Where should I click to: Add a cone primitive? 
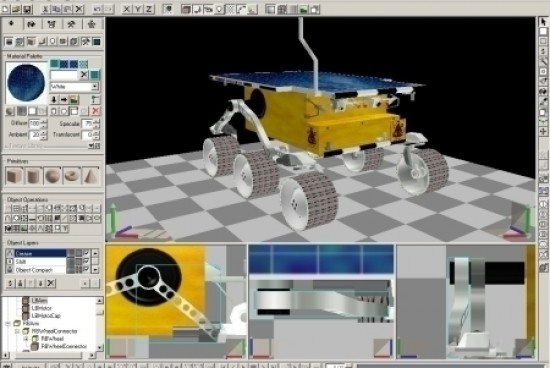tap(91, 175)
